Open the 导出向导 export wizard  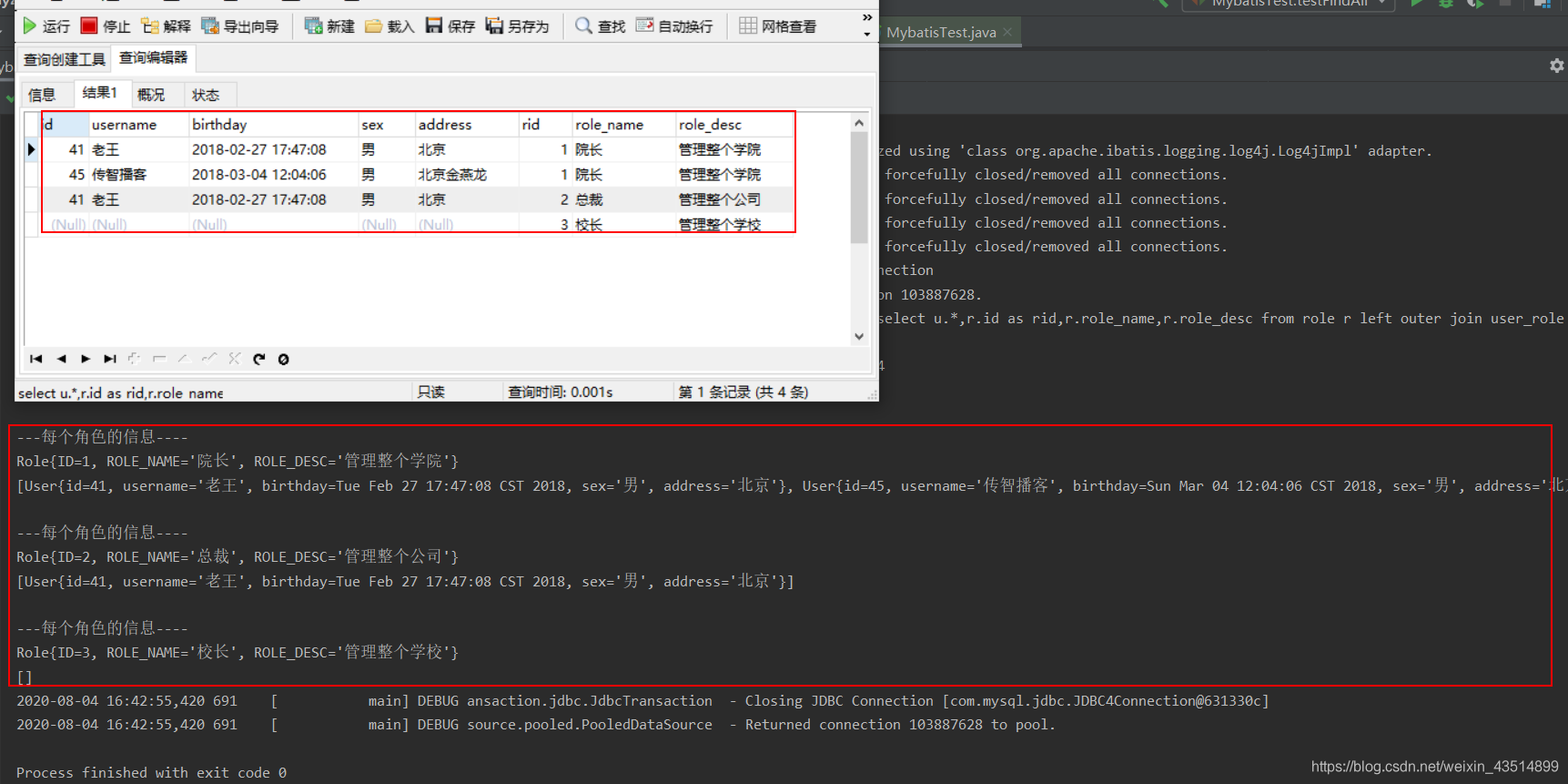[x=239, y=26]
